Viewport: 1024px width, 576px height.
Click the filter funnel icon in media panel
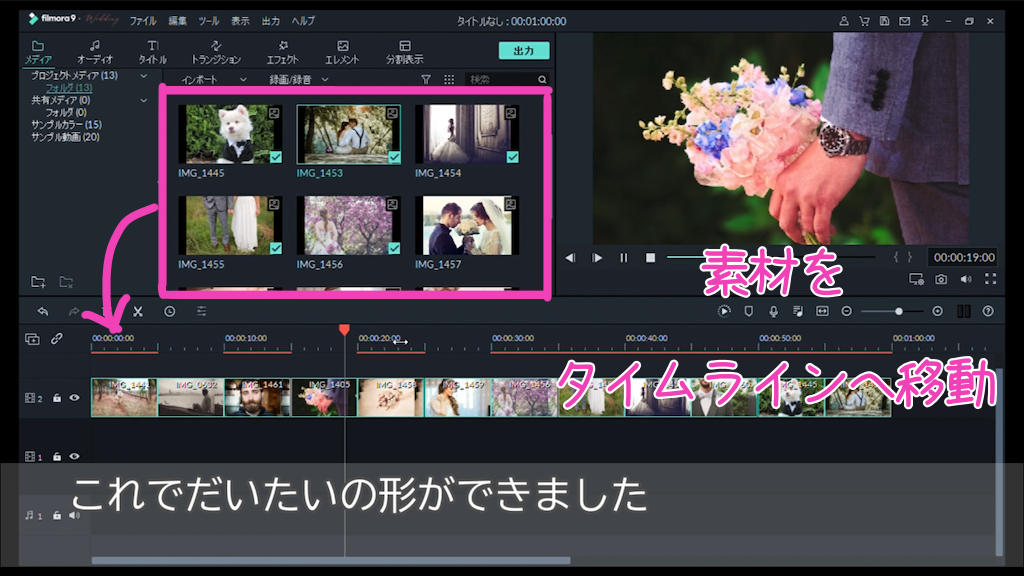click(426, 79)
